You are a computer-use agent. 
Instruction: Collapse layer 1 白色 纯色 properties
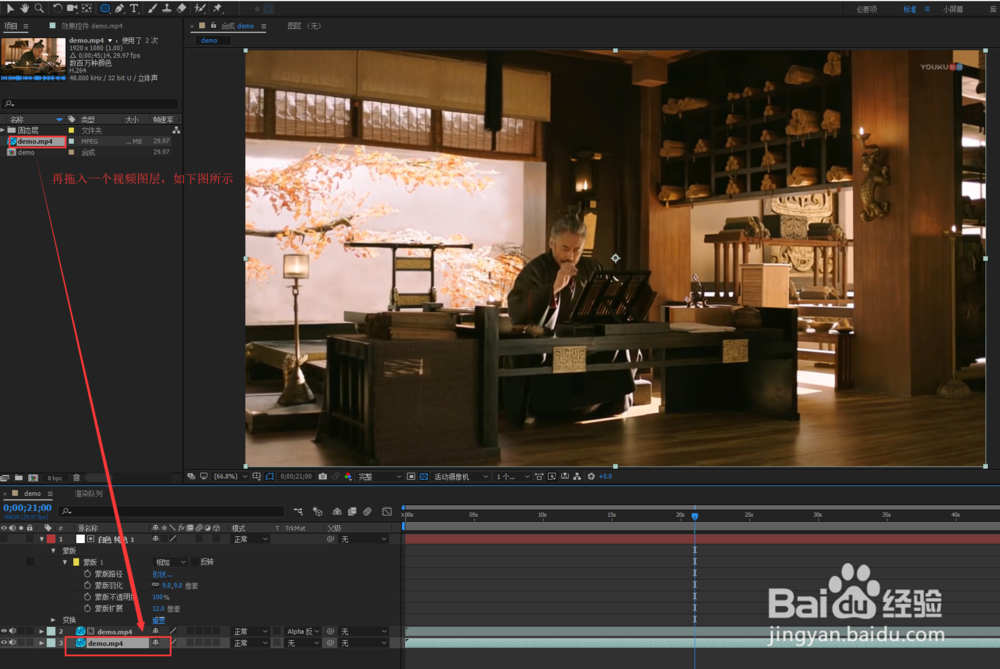[x=42, y=540]
